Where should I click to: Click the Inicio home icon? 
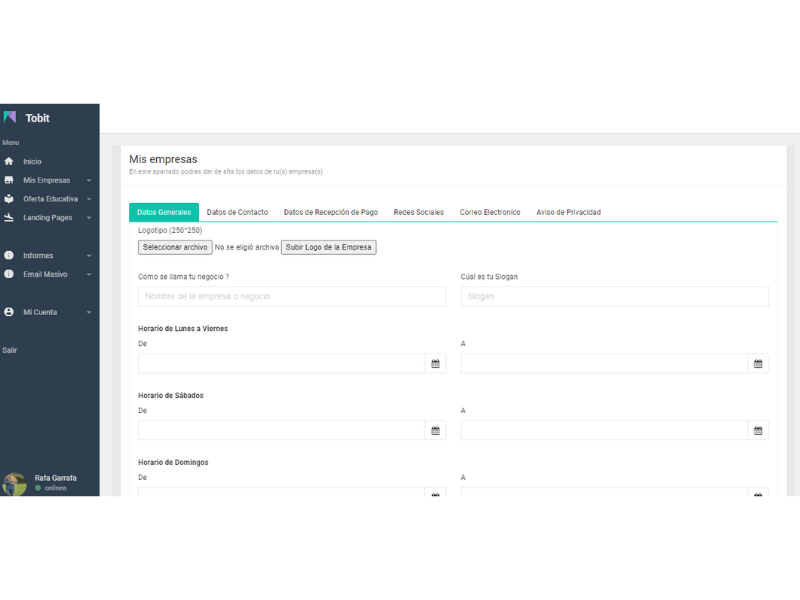(x=9, y=161)
